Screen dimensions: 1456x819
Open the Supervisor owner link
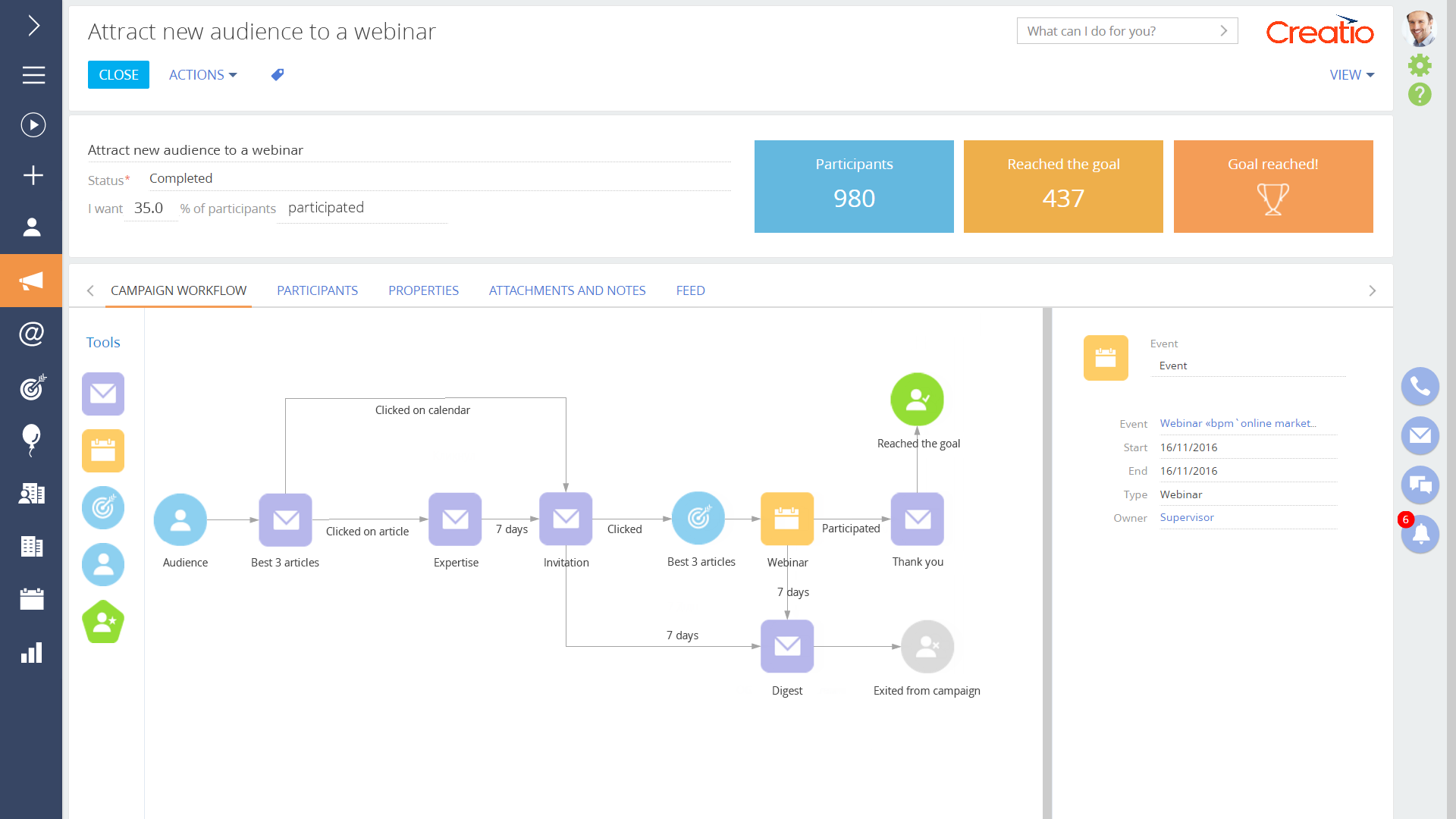[1186, 517]
